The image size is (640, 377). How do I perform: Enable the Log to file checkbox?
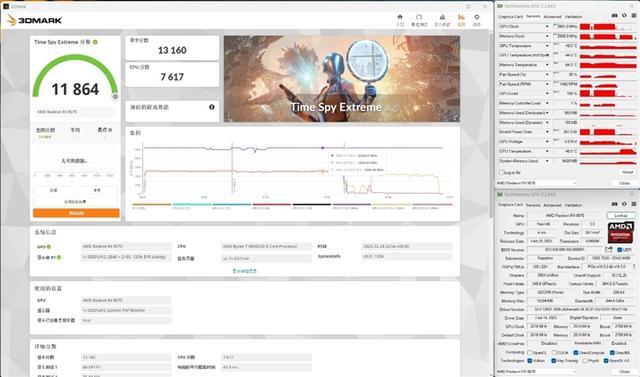coord(501,173)
